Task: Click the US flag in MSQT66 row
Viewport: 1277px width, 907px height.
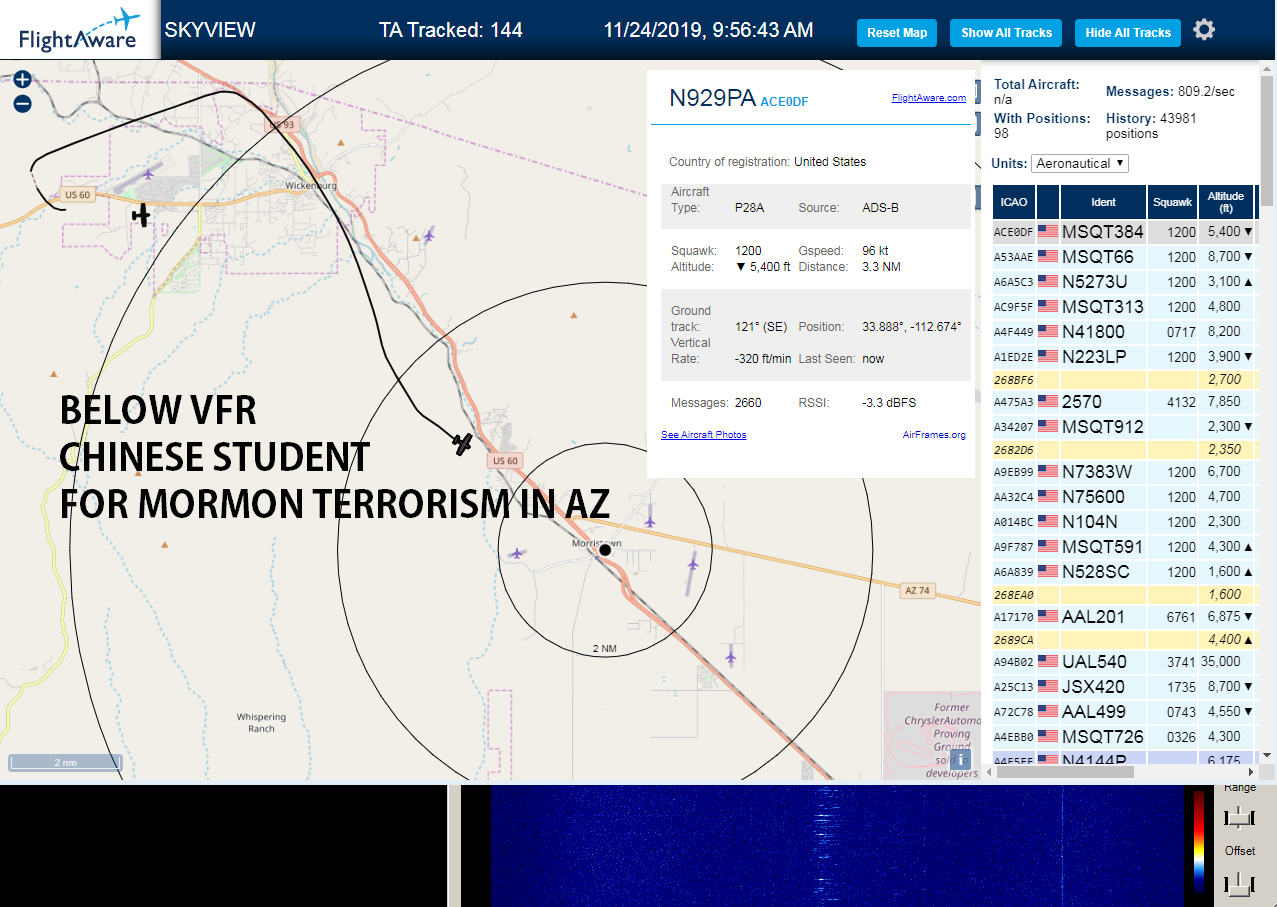Action: coord(1048,257)
